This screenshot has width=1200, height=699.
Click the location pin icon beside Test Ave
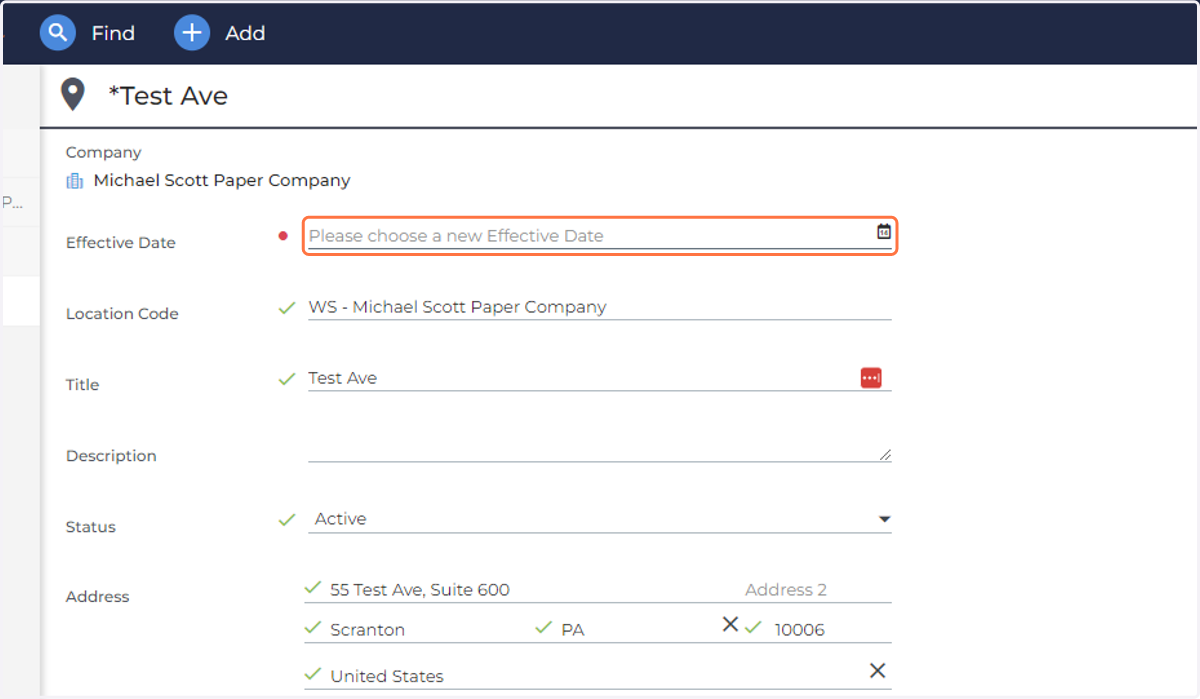[x=73, y=95]
